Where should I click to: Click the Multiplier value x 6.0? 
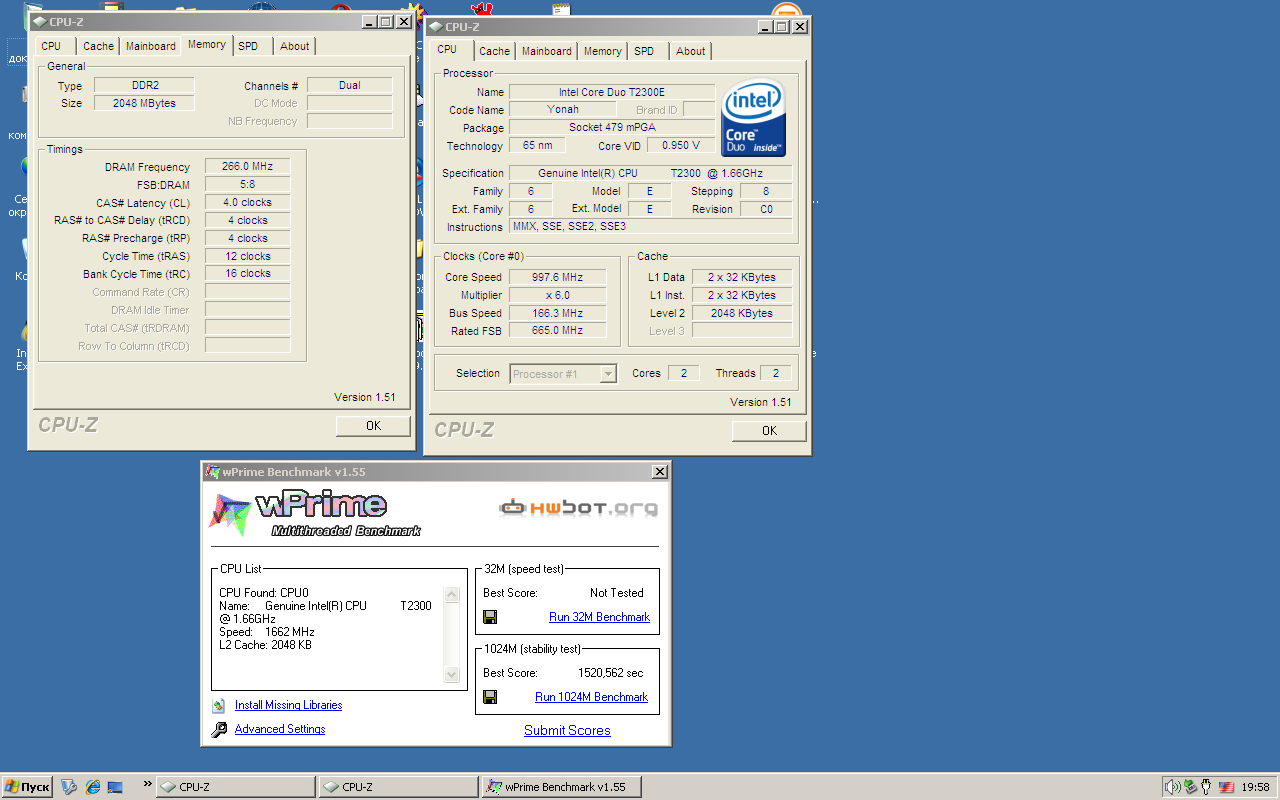pyautogui.click(x=558, y=295)
